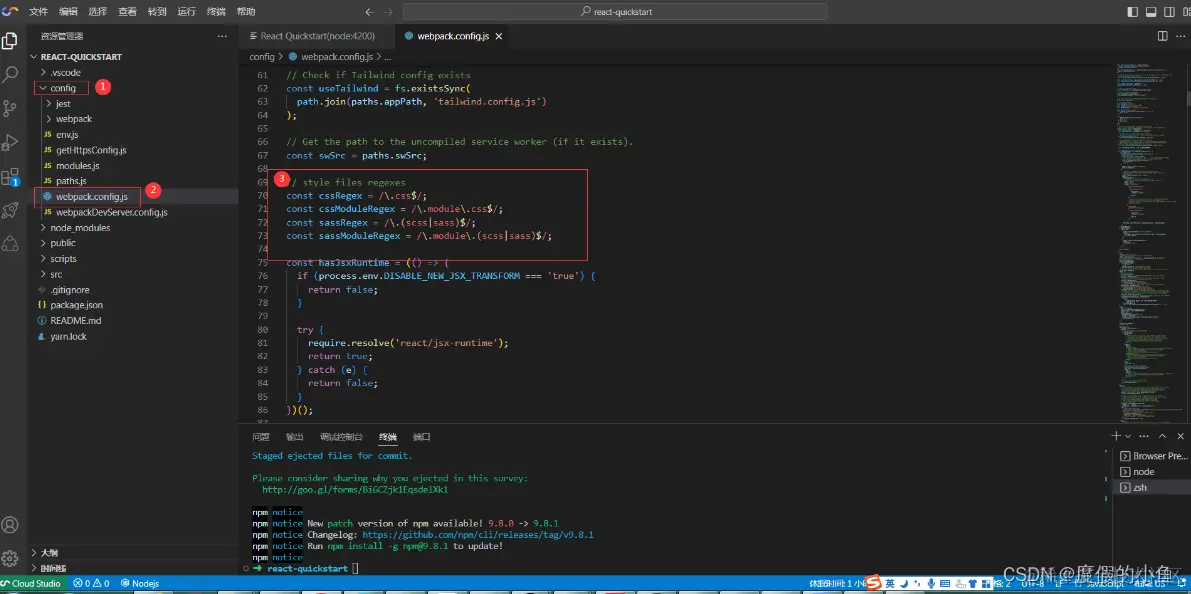1191x594 pixels.
Task: Add a new terminal with plus icon
Action: [1116, 436]
